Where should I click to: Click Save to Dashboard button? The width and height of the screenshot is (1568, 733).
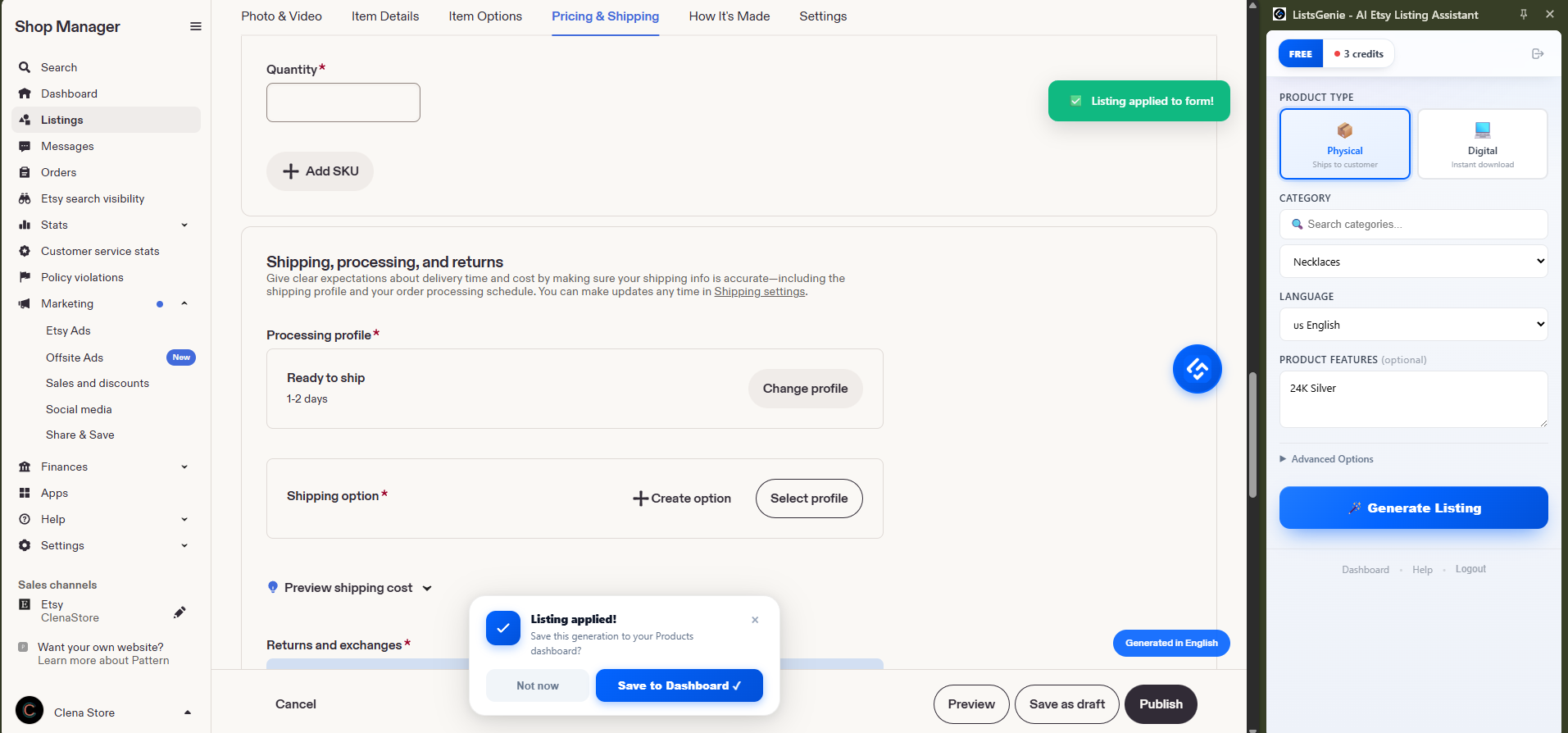tap(679, 685)
